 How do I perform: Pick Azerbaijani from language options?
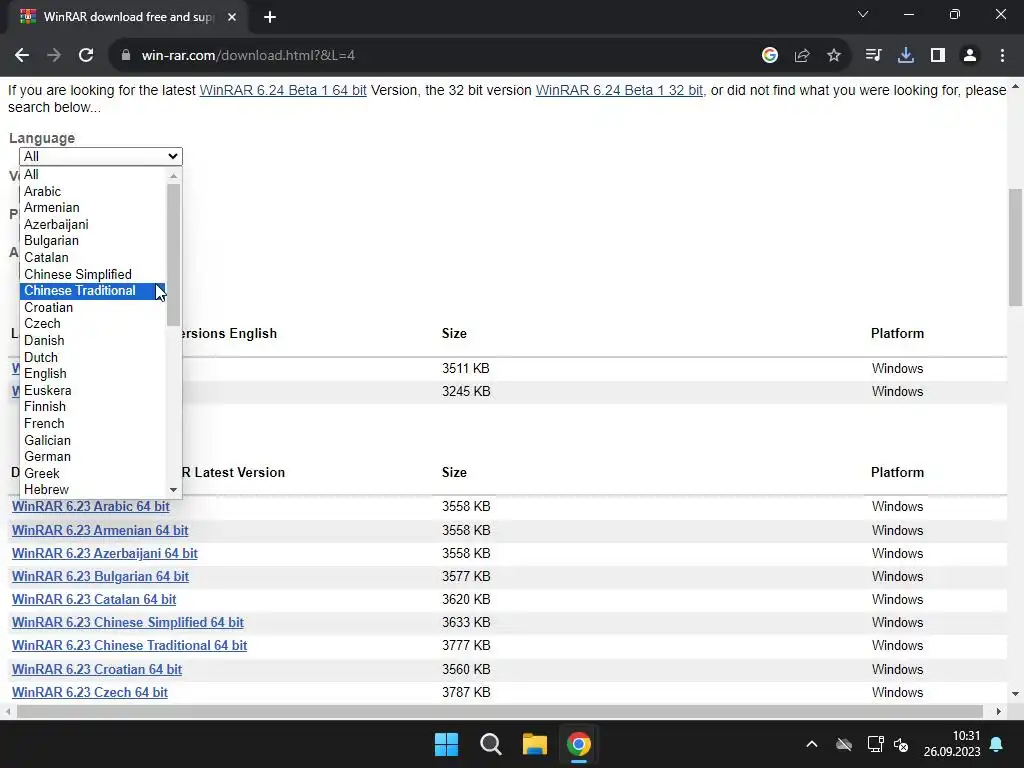(x=93, y=224)
